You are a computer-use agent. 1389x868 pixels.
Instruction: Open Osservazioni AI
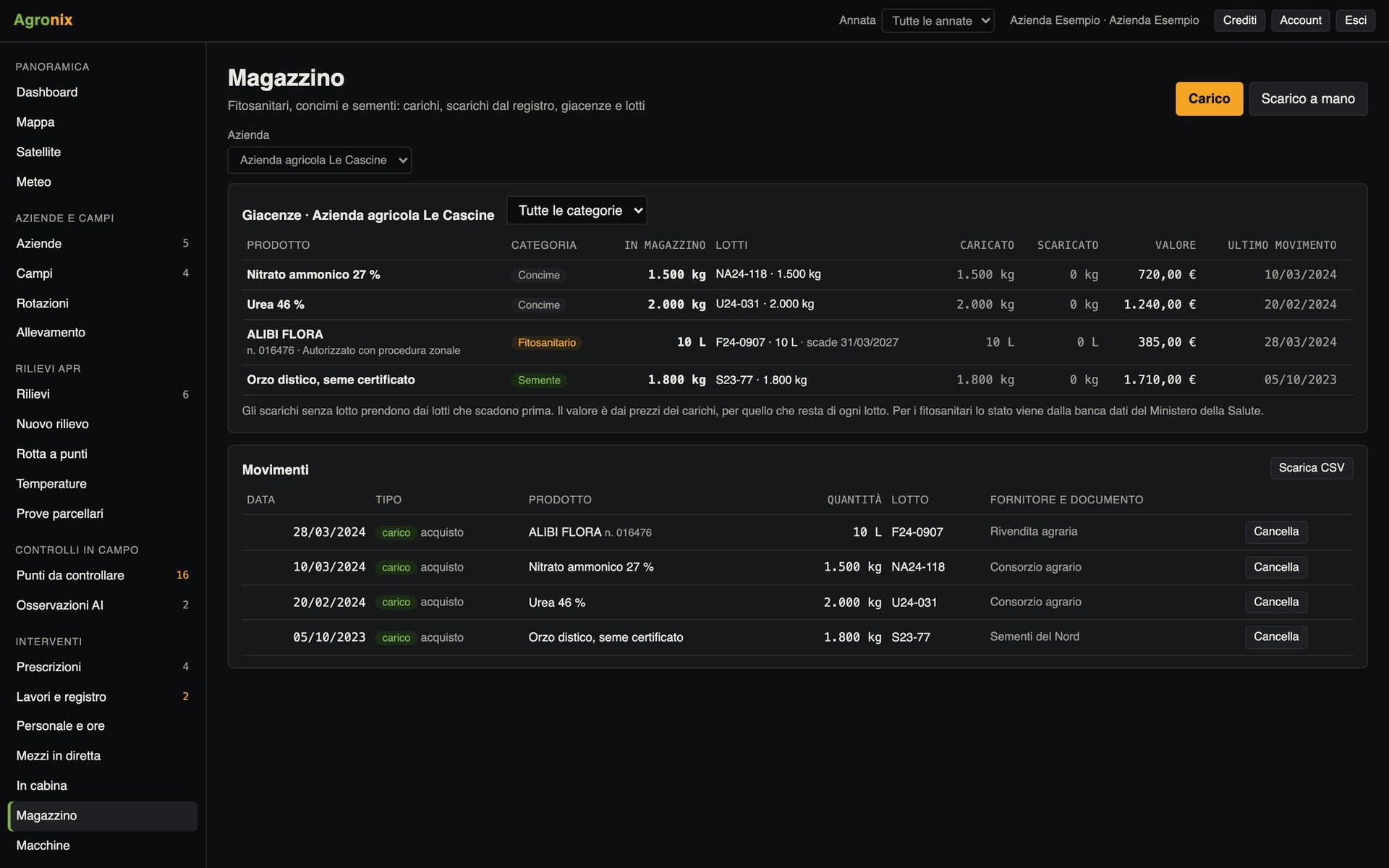pos(103,605)
